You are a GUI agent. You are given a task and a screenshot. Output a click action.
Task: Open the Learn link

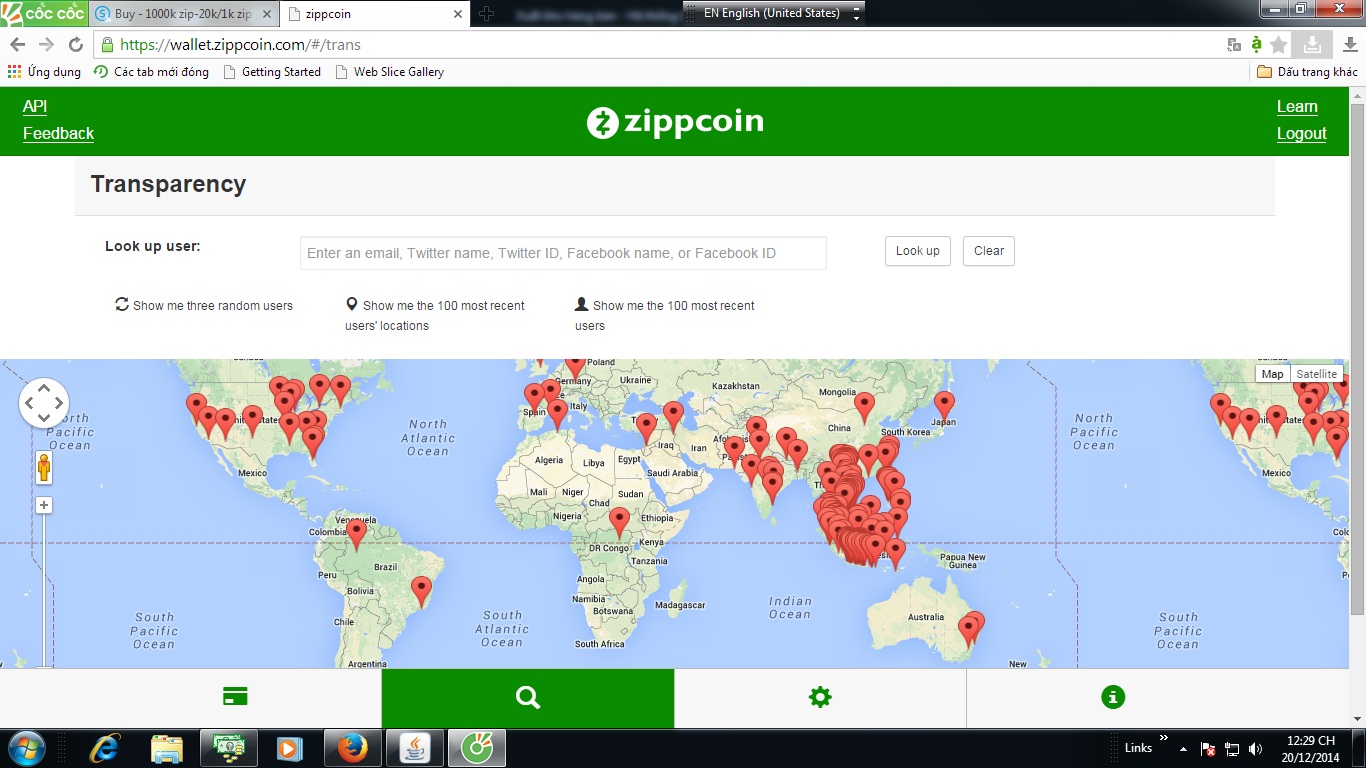pos(1297,107)
